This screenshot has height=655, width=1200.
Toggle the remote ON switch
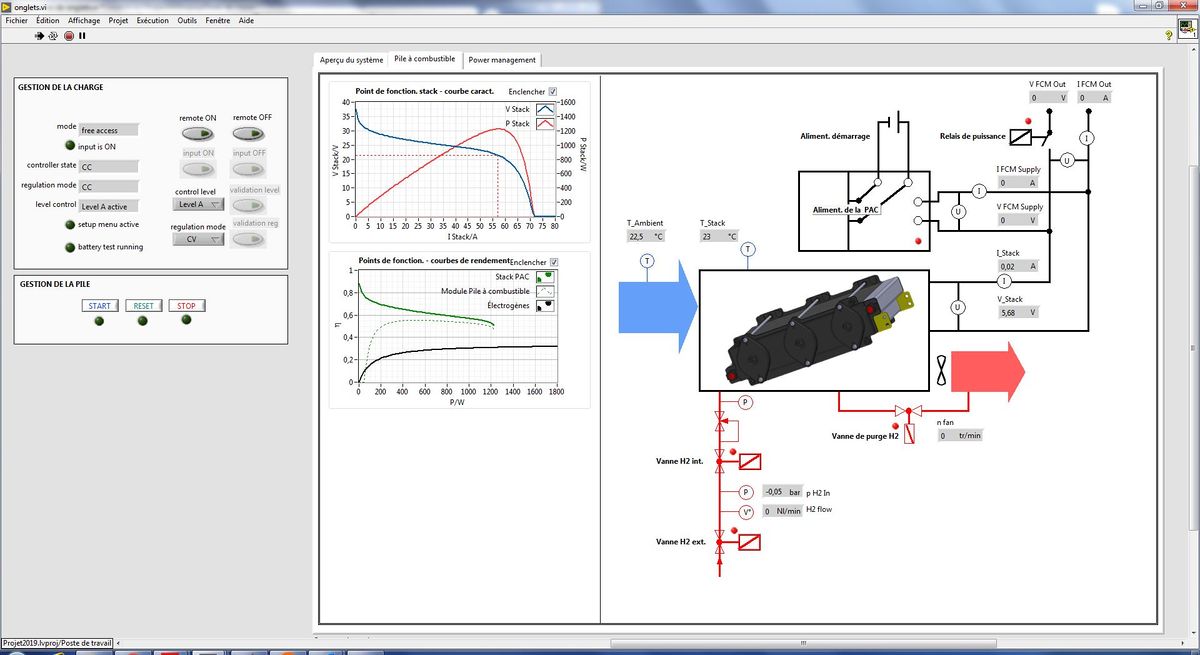(x=197, y=133)
